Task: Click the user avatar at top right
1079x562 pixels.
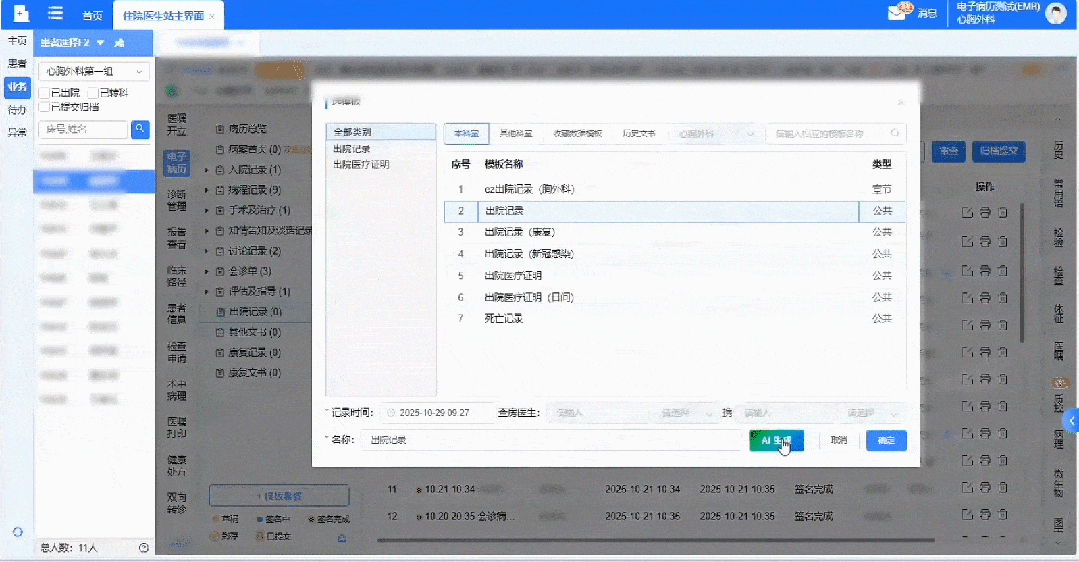Action: (x=1056, y=14)
